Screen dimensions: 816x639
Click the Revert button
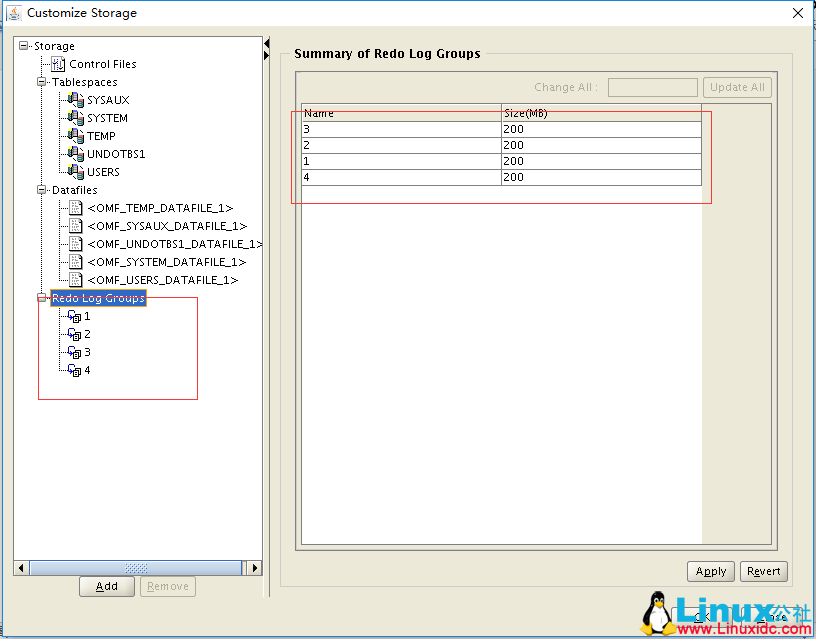(x=763, y=570)
